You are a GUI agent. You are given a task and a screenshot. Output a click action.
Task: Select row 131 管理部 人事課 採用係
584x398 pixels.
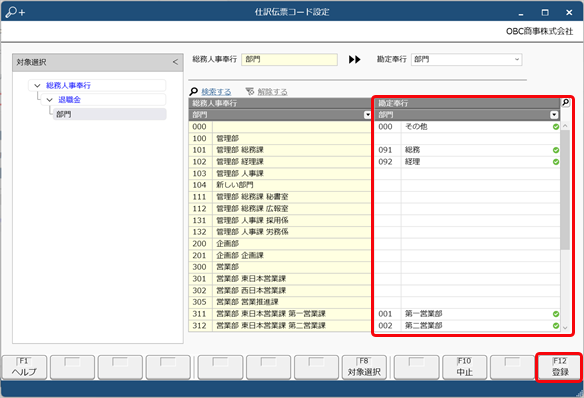click(280, 220)
